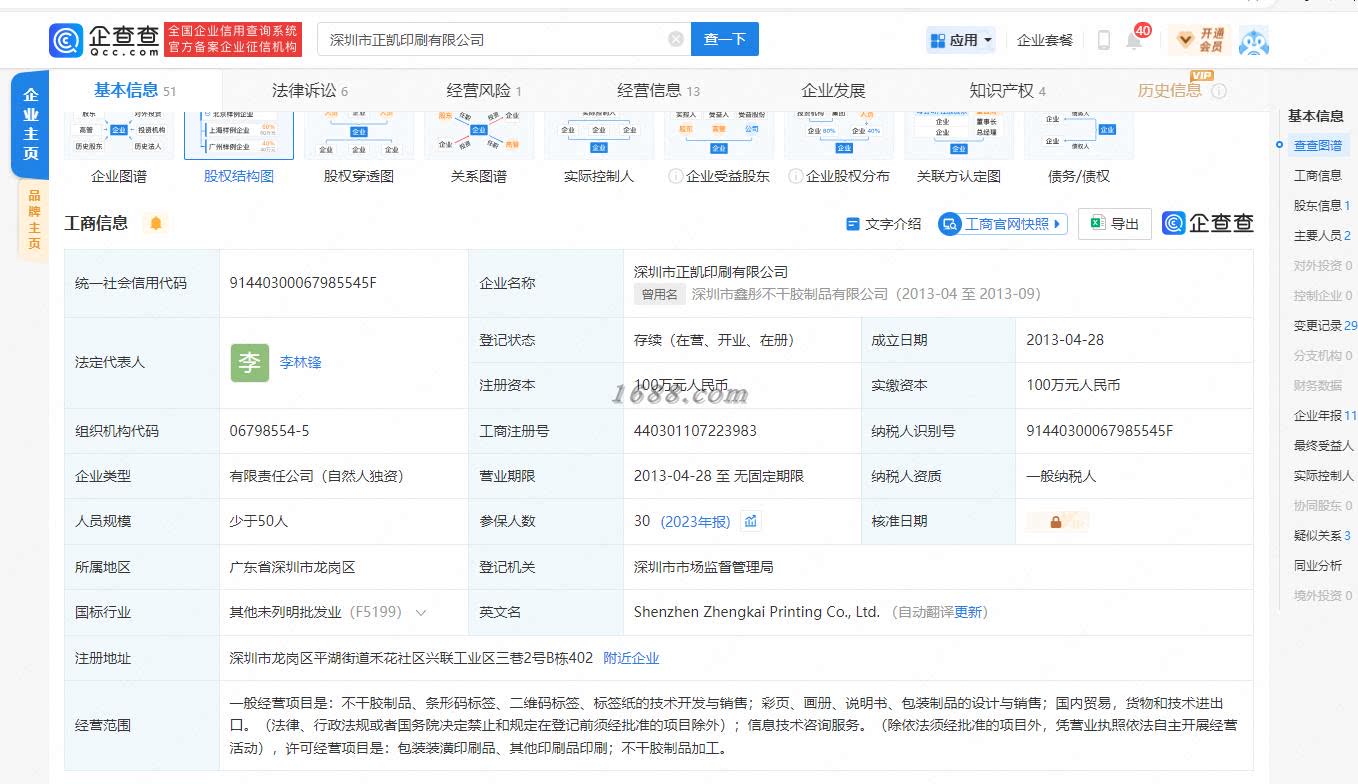Click the 开通会员 VIP icon

(x=1201, y=40)
